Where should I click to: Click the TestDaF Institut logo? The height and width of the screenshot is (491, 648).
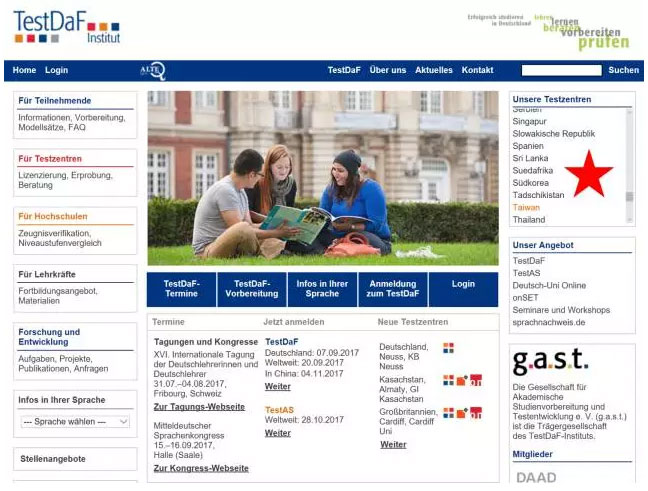[67, 27]
